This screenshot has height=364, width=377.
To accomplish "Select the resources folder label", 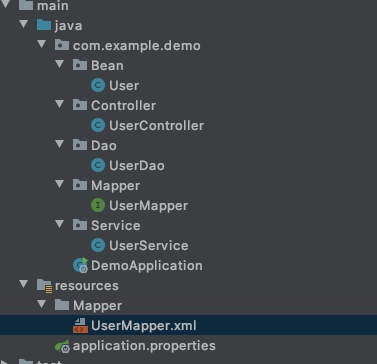I will click(x=87, y=286).
